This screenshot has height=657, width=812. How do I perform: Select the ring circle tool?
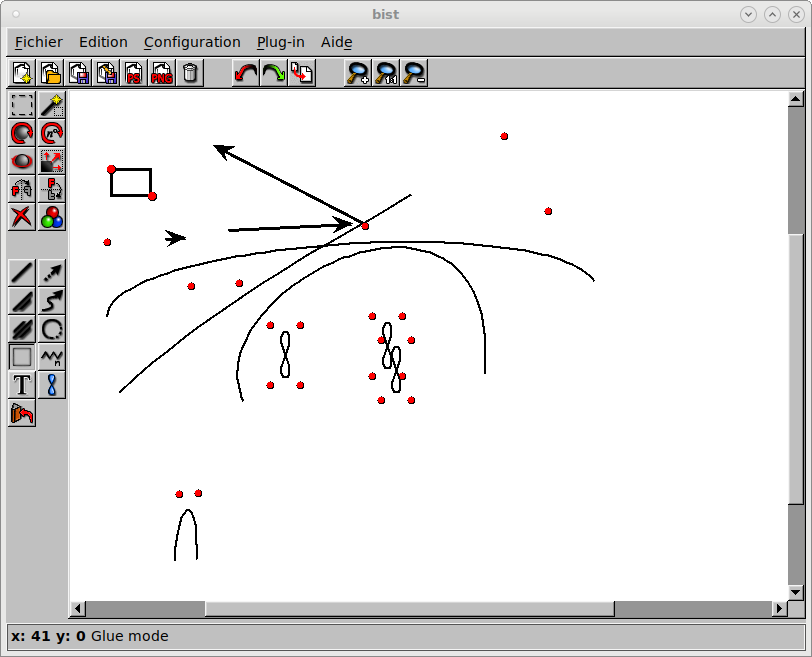(52, 329)
